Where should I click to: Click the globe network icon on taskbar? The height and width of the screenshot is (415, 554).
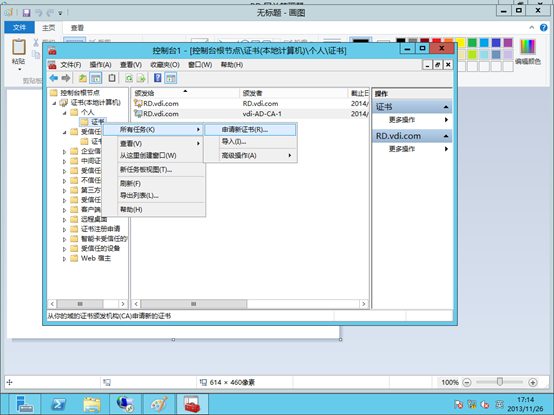point(125,404)
